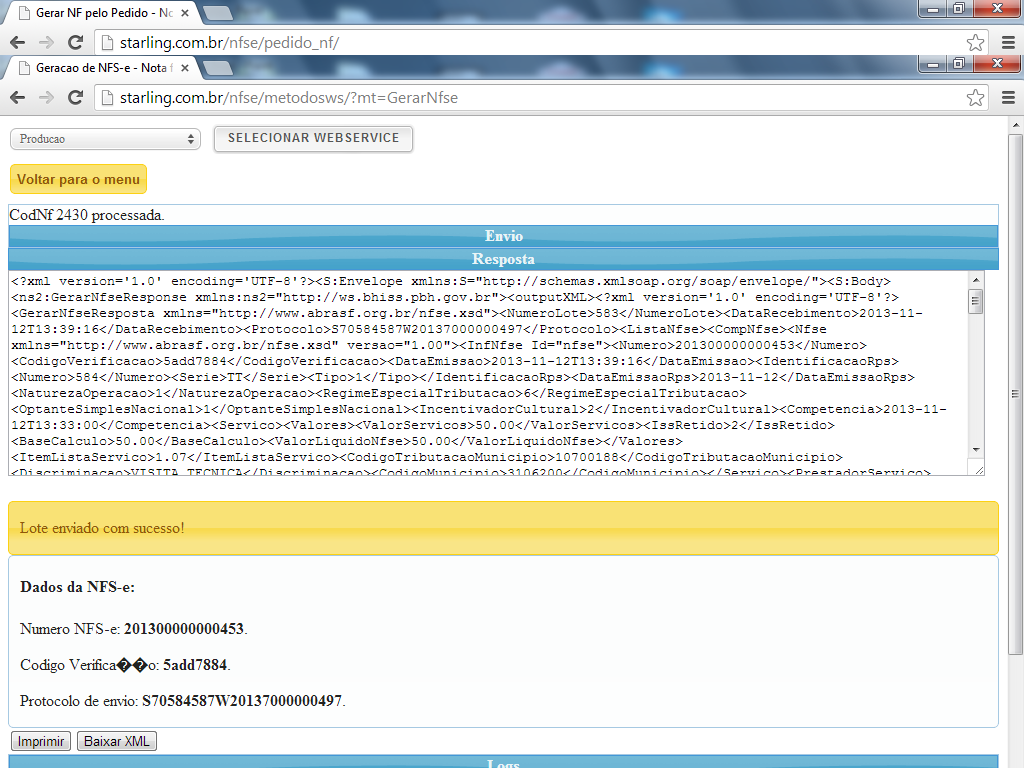Screen dimensions: 1024x768
Task: Bookmark the GerarNfse page with the star
Action: click(x=975, y=98)
